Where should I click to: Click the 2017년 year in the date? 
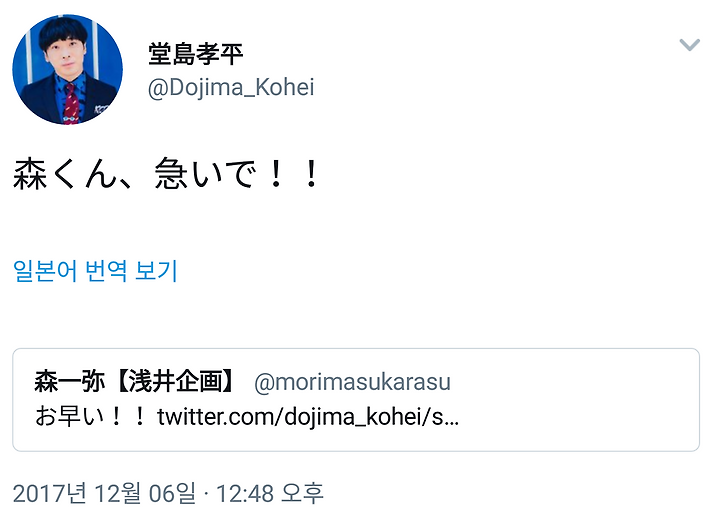point(50,493)
